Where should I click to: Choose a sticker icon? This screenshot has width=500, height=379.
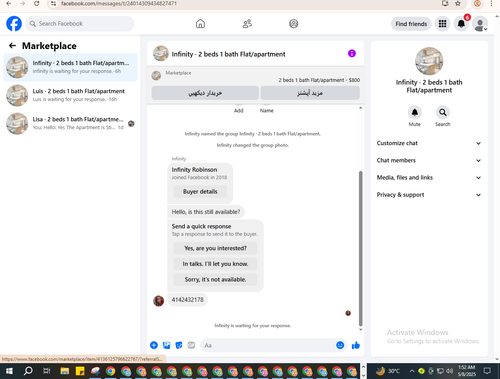179,345
